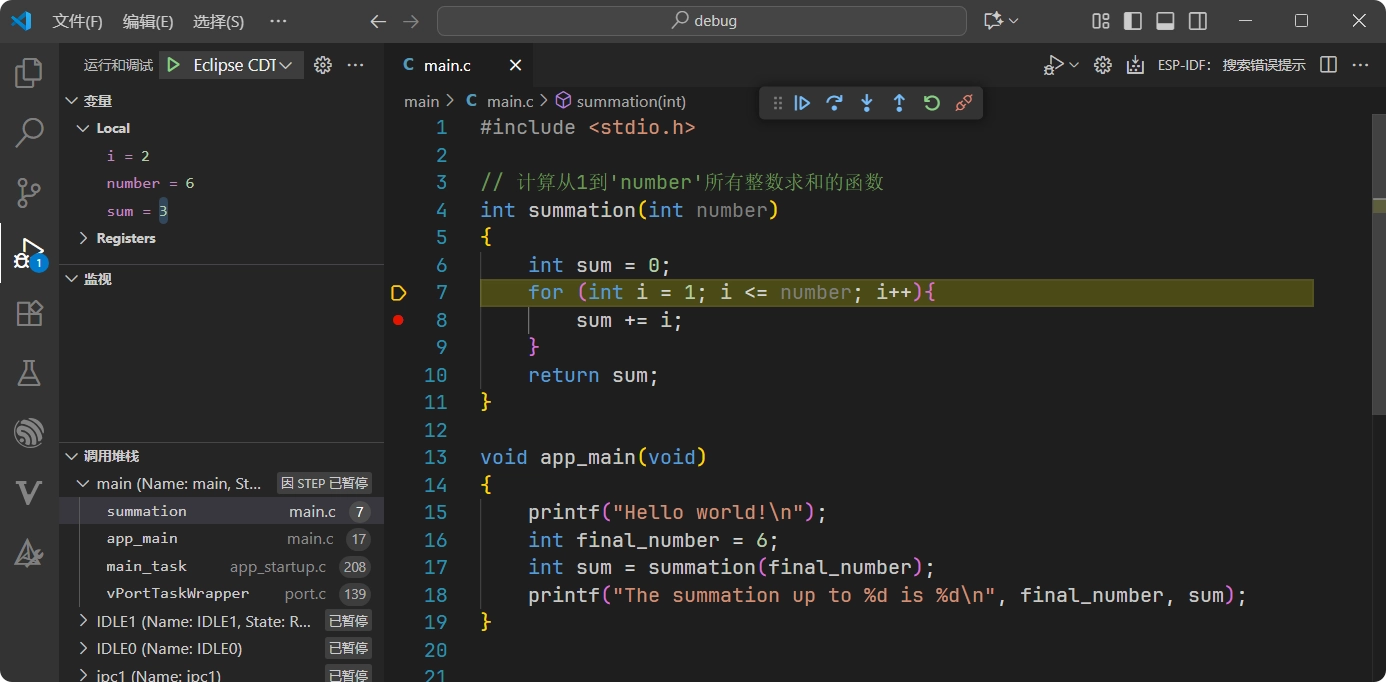The image size is (1386, 682).
Task: Open the Testing view flask icon
Action: [28, 372]
